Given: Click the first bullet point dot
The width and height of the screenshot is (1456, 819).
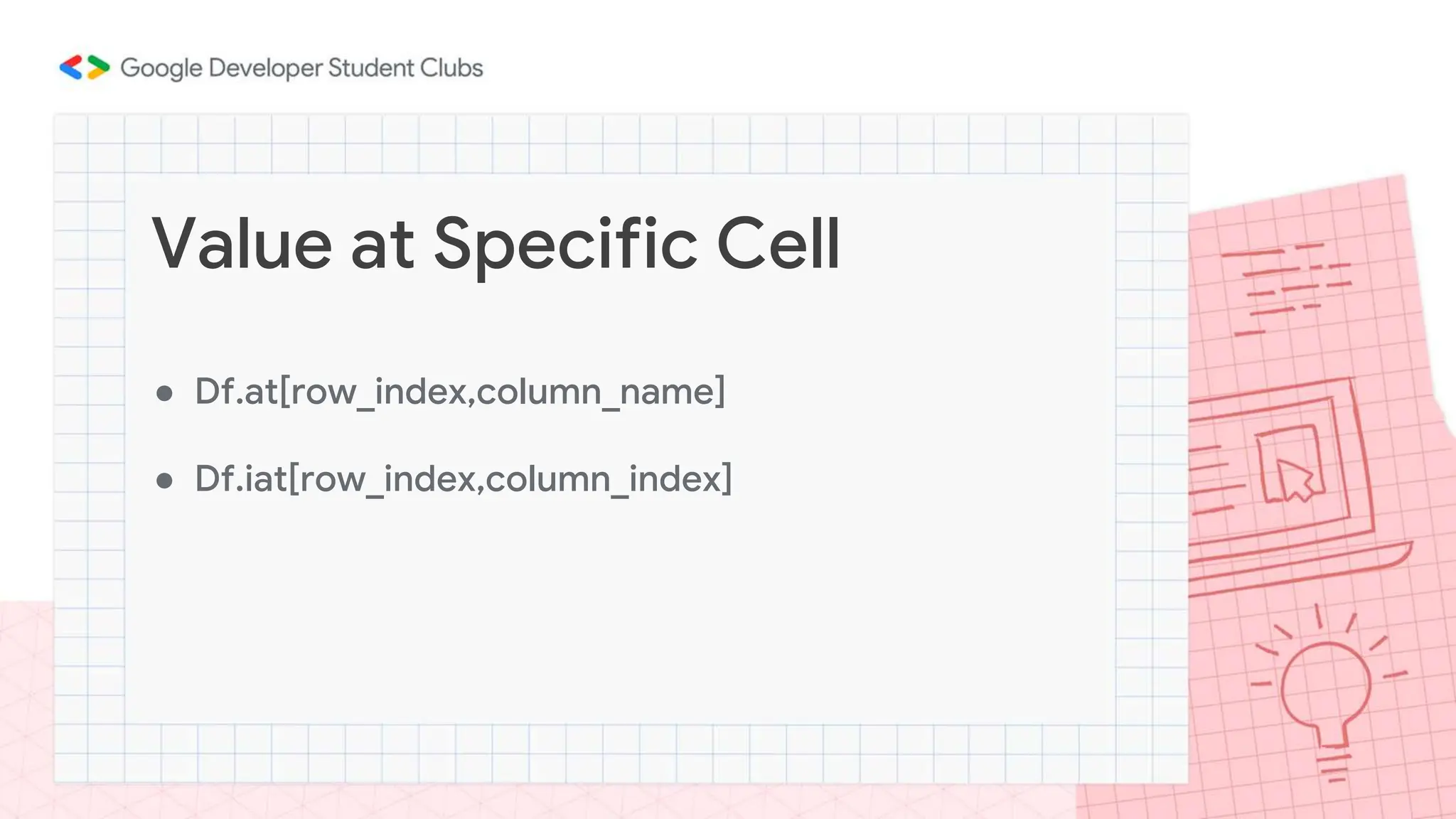Looking at the screenshot, I should coord(164,393).
